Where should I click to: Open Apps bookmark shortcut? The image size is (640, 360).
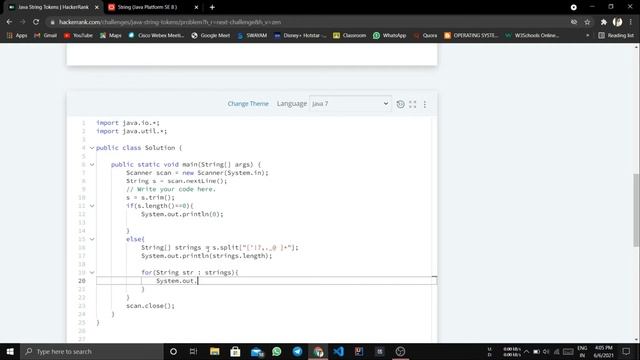click(x=17, y=36)
